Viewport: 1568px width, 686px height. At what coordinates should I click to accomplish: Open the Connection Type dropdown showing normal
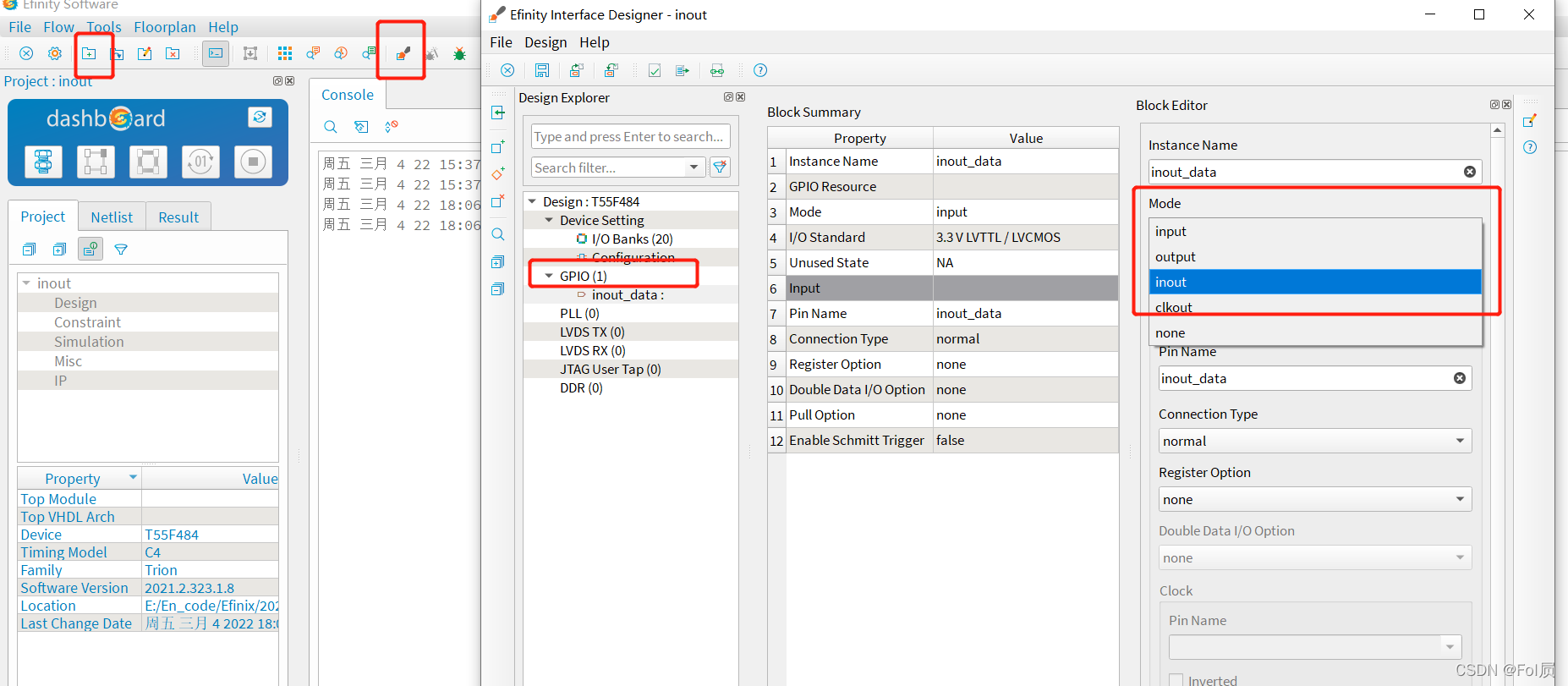point(1315,441)
